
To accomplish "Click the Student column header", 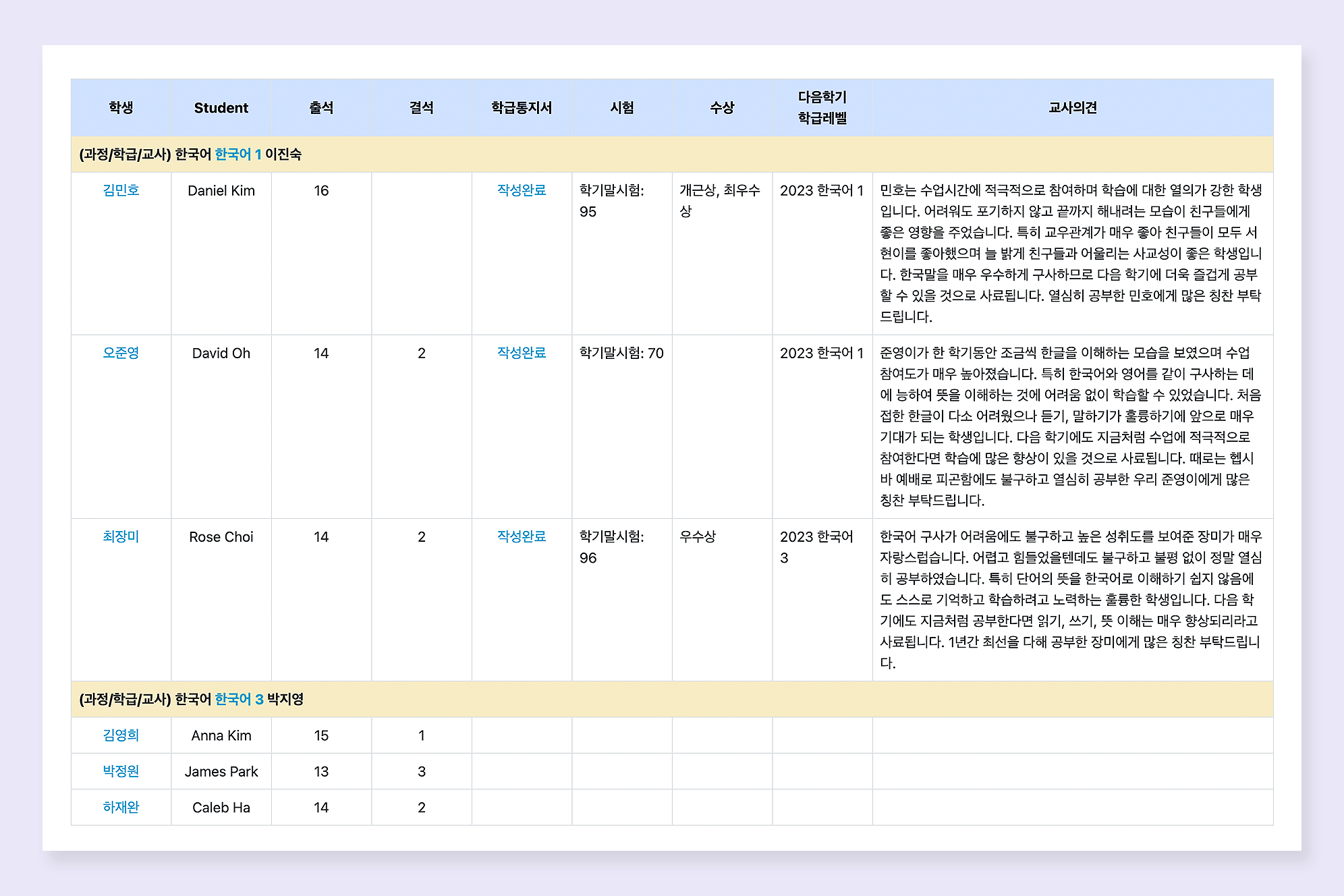I will coord(221,108).
